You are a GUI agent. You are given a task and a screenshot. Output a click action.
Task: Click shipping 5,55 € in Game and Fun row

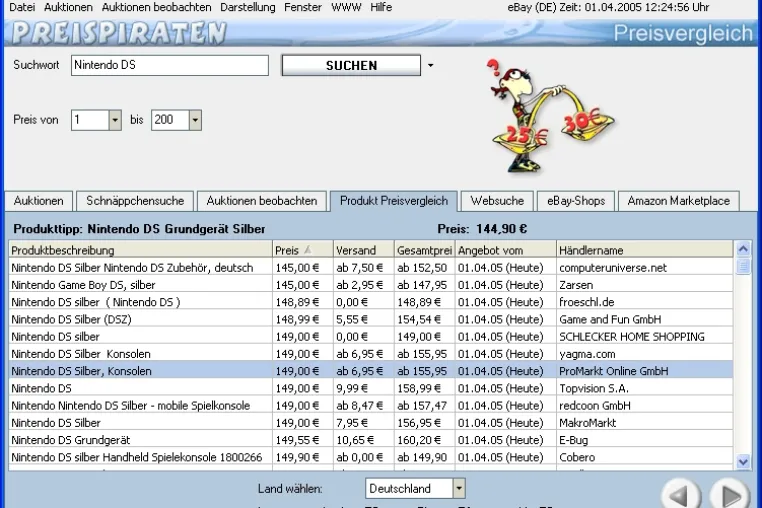(352, 319)
